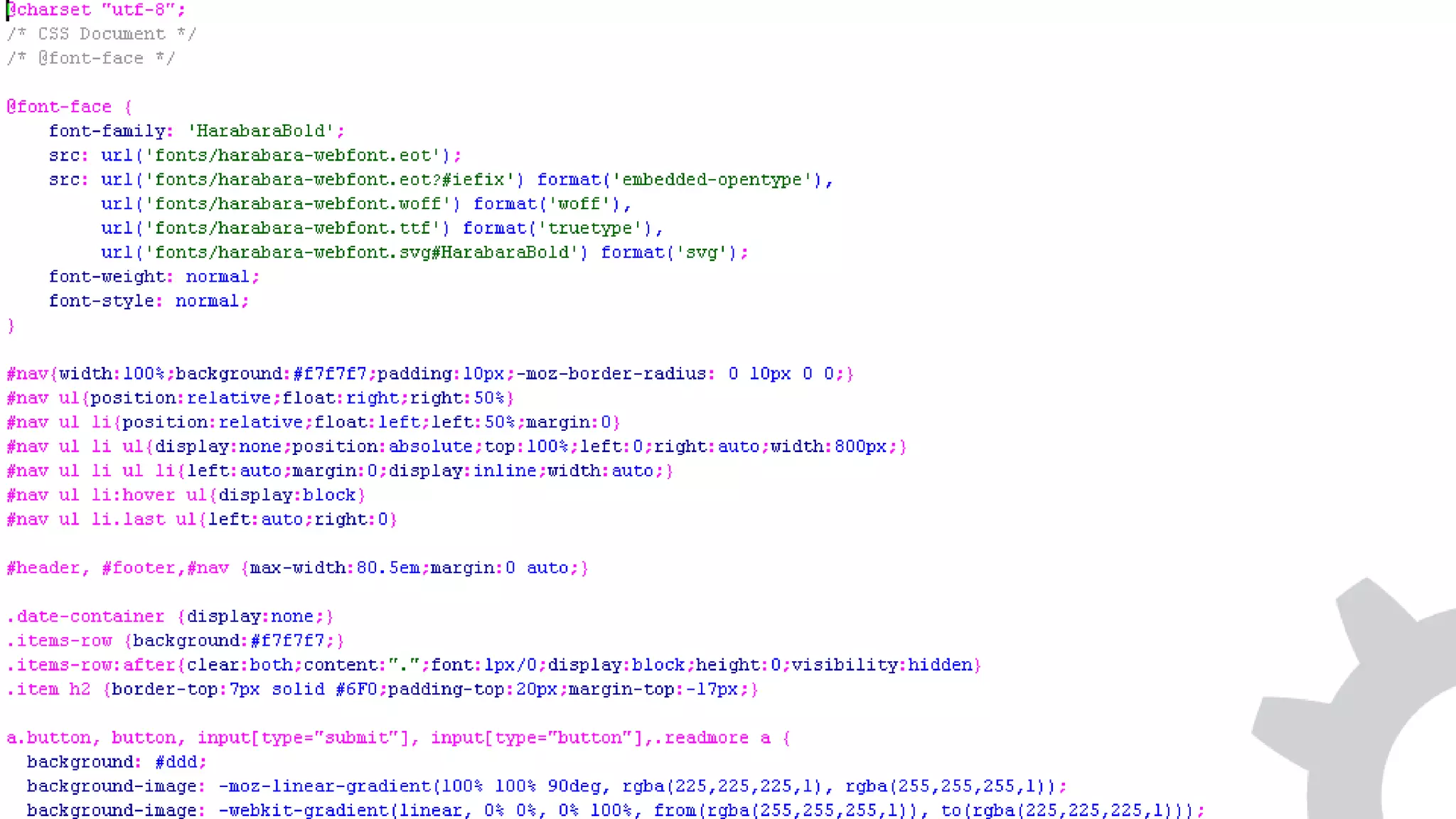The image size is (1456, 819).
Task: Click visibility:hidden in .items-row:after rule
Action: coord(881,665)
